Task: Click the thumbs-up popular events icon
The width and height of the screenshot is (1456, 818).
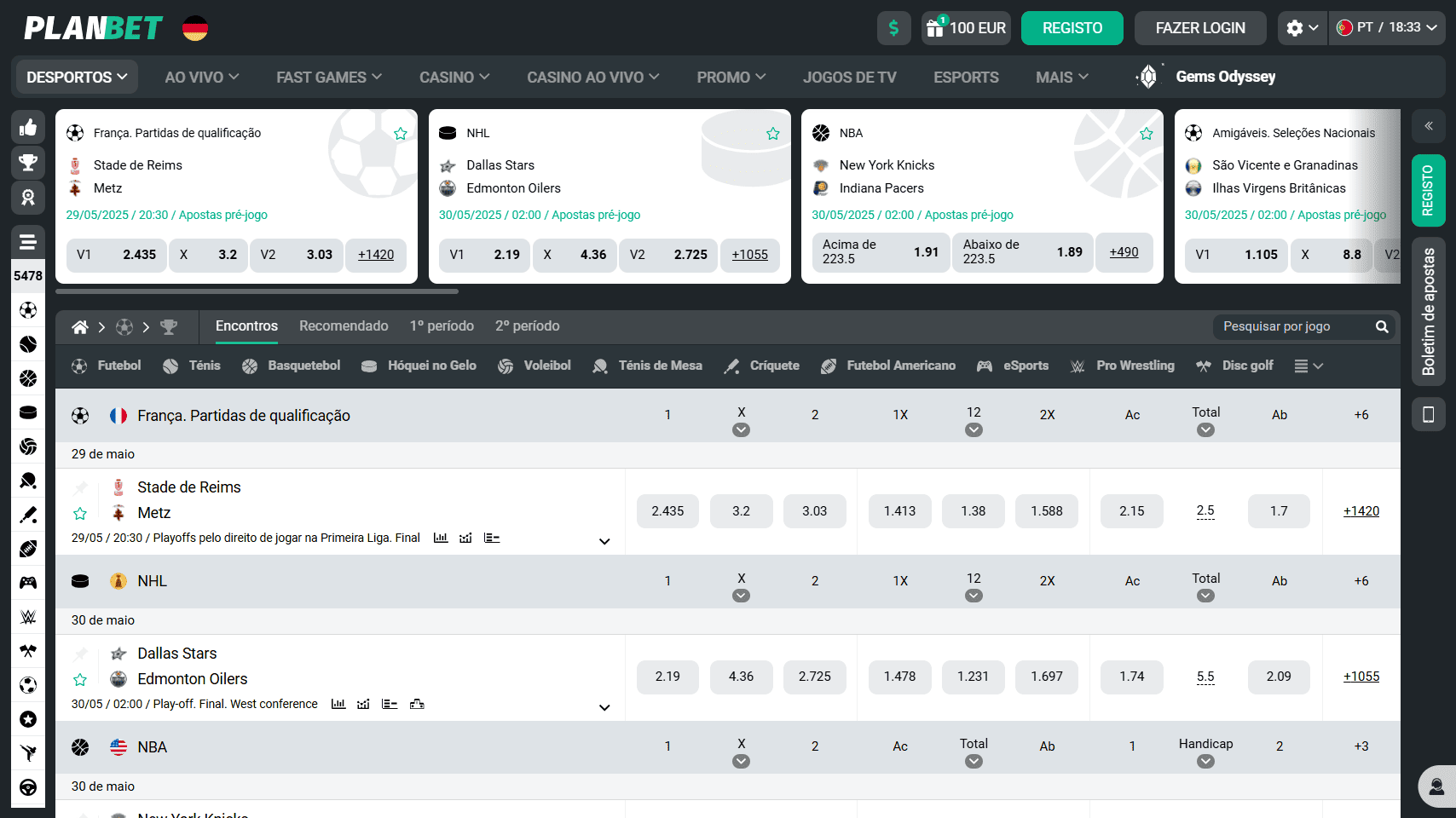Action: 28,126
